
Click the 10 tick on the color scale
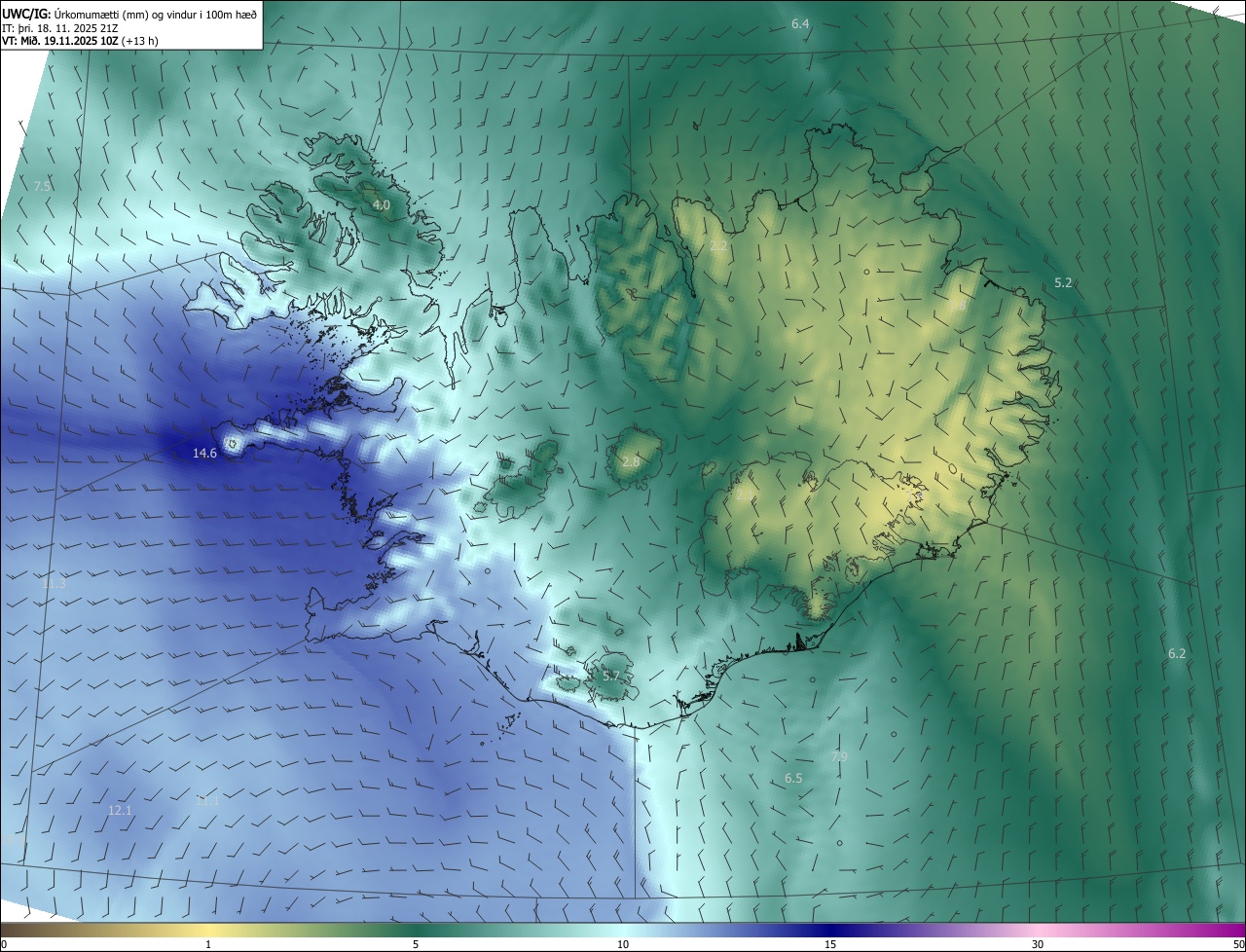point(623,944)
